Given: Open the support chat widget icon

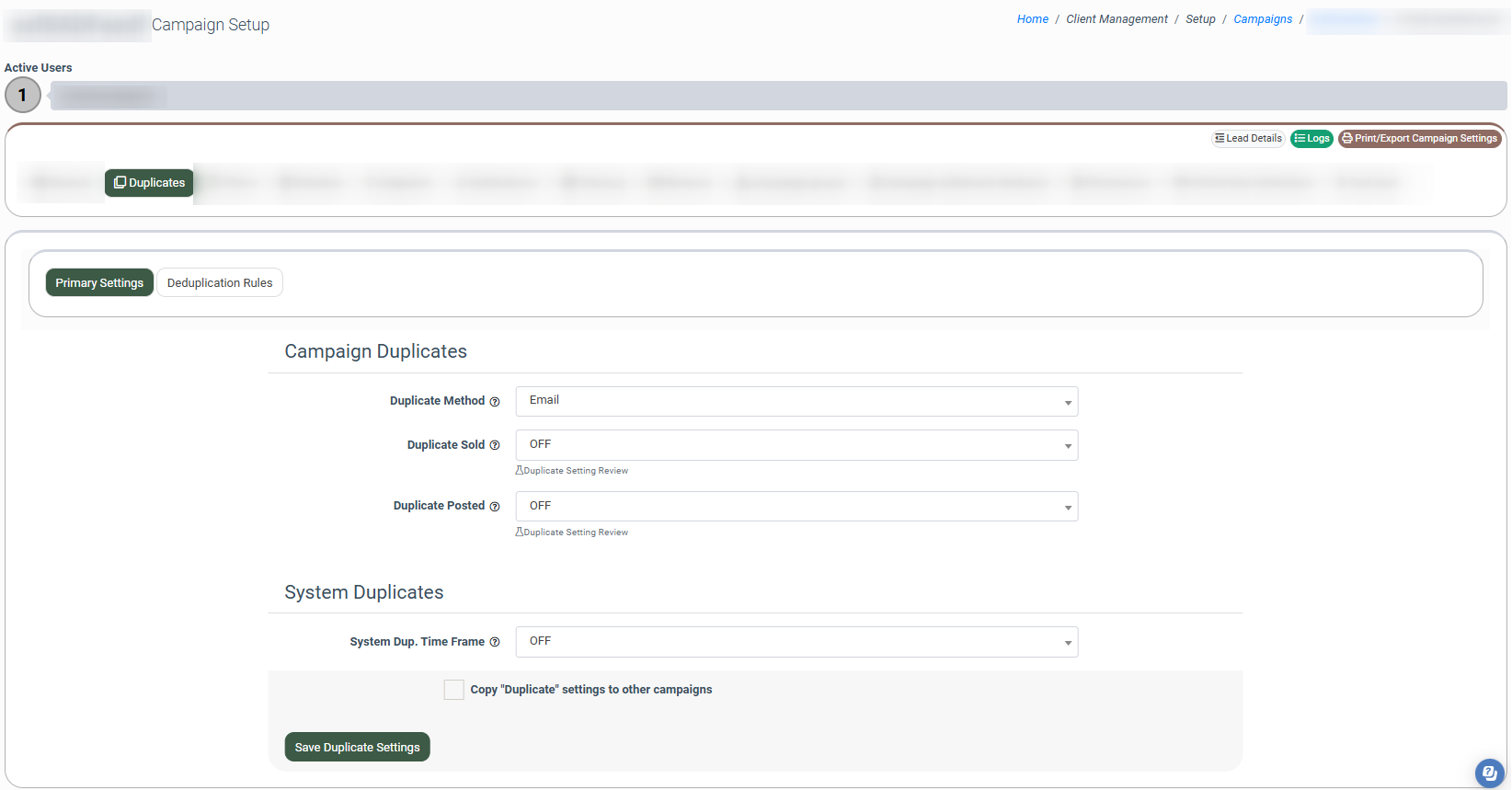Looking at the screenshot, I should click(1489, 773).
